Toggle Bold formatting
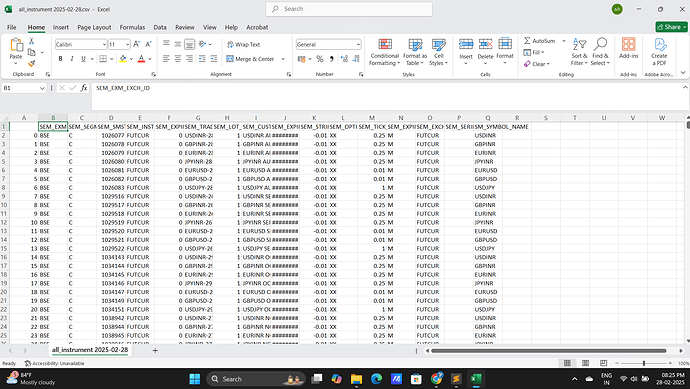 60,59
